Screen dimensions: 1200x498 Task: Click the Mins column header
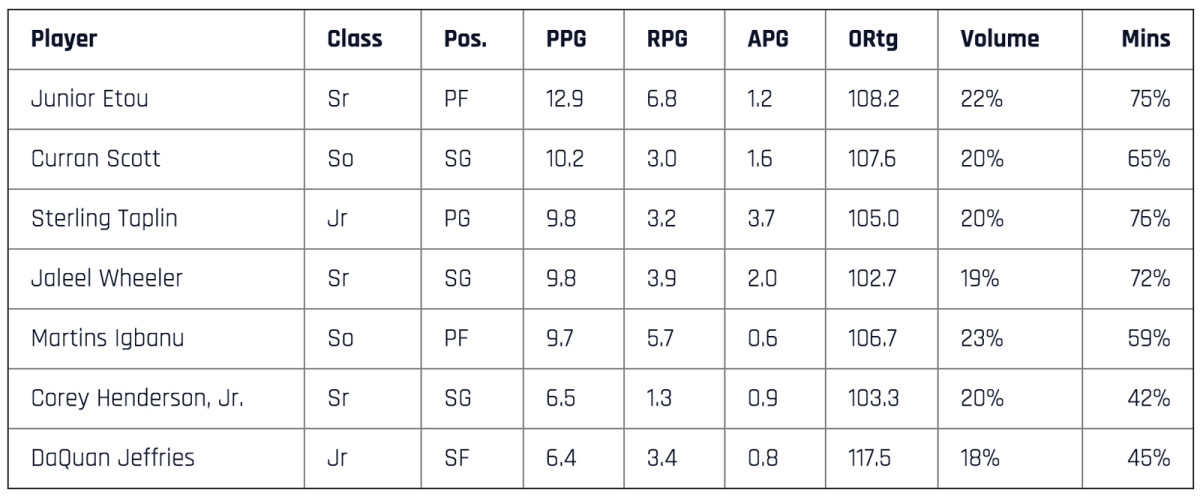point(1145,39)
